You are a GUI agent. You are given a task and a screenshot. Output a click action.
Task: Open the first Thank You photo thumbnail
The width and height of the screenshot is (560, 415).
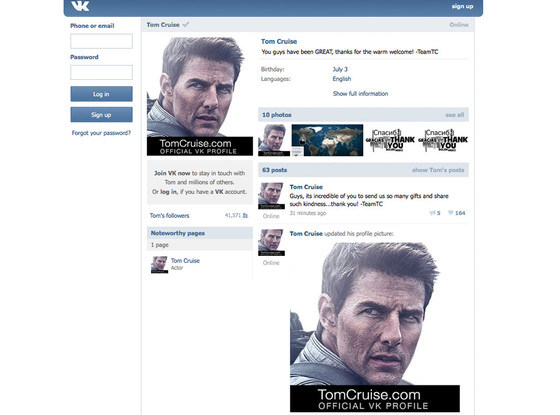coord(390,140)
